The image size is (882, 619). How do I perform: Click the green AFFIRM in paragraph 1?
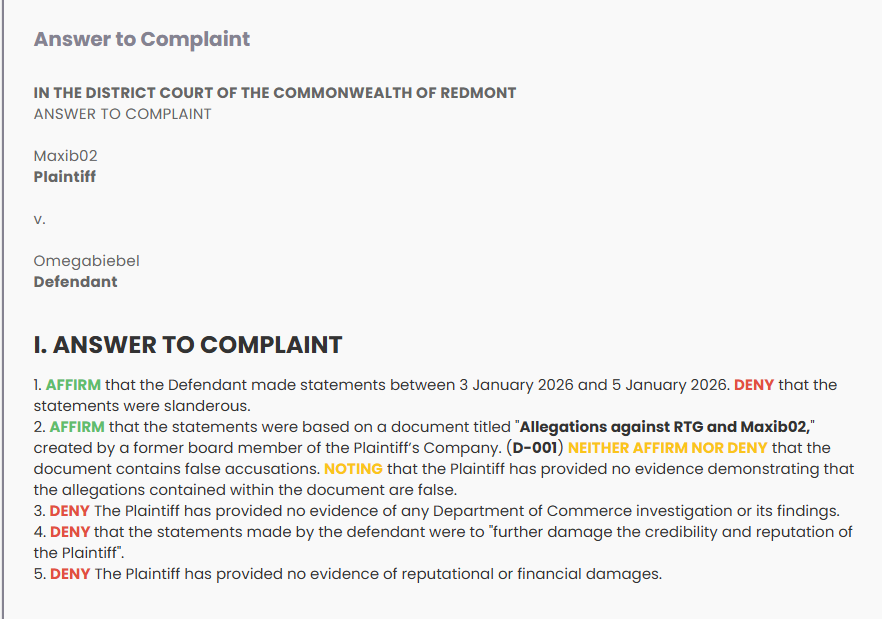pyautogui.click(x=74, y=385)
